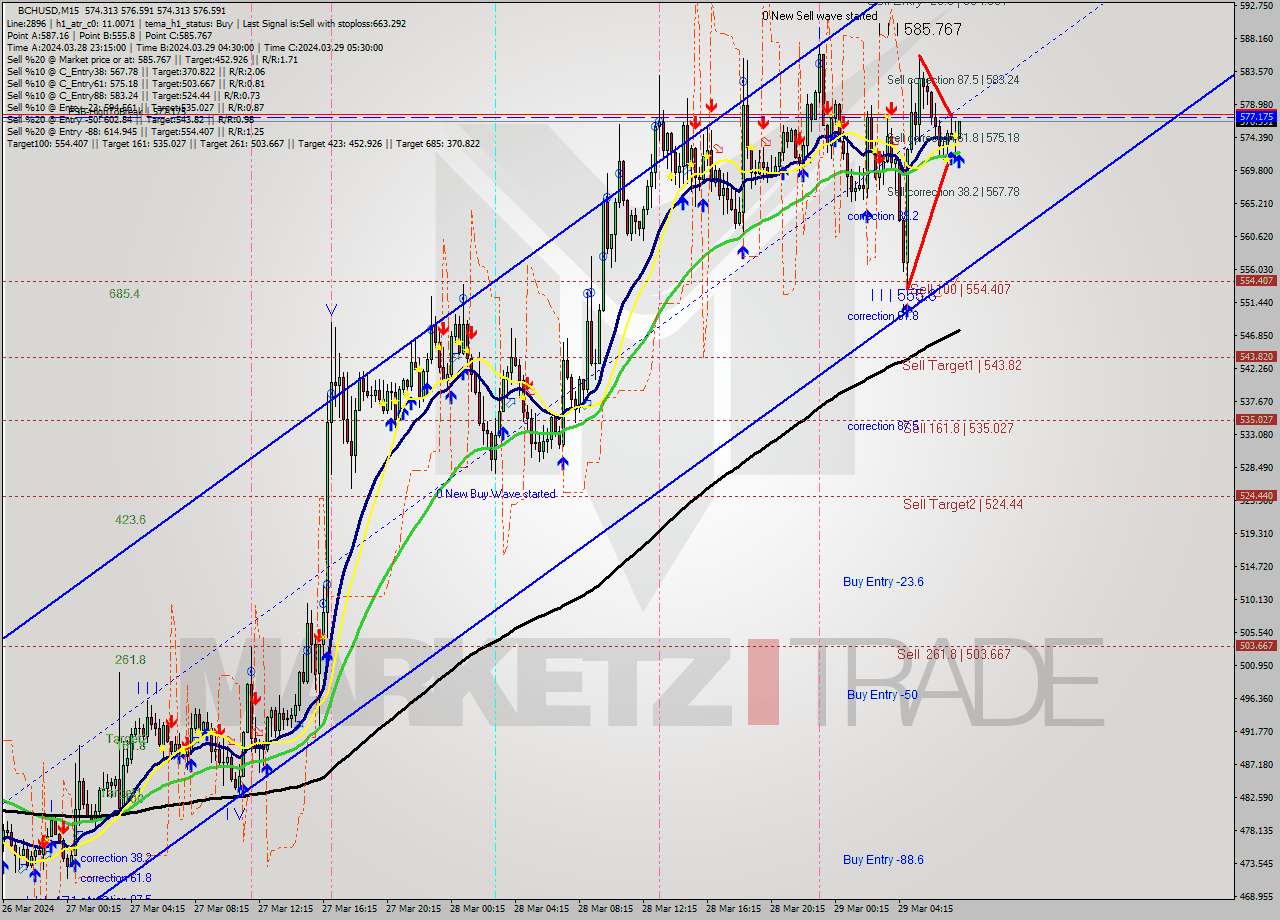Select the green '261.8' Fibonacci label
This screenshot has width=1280, height=920.
point(130,659)
